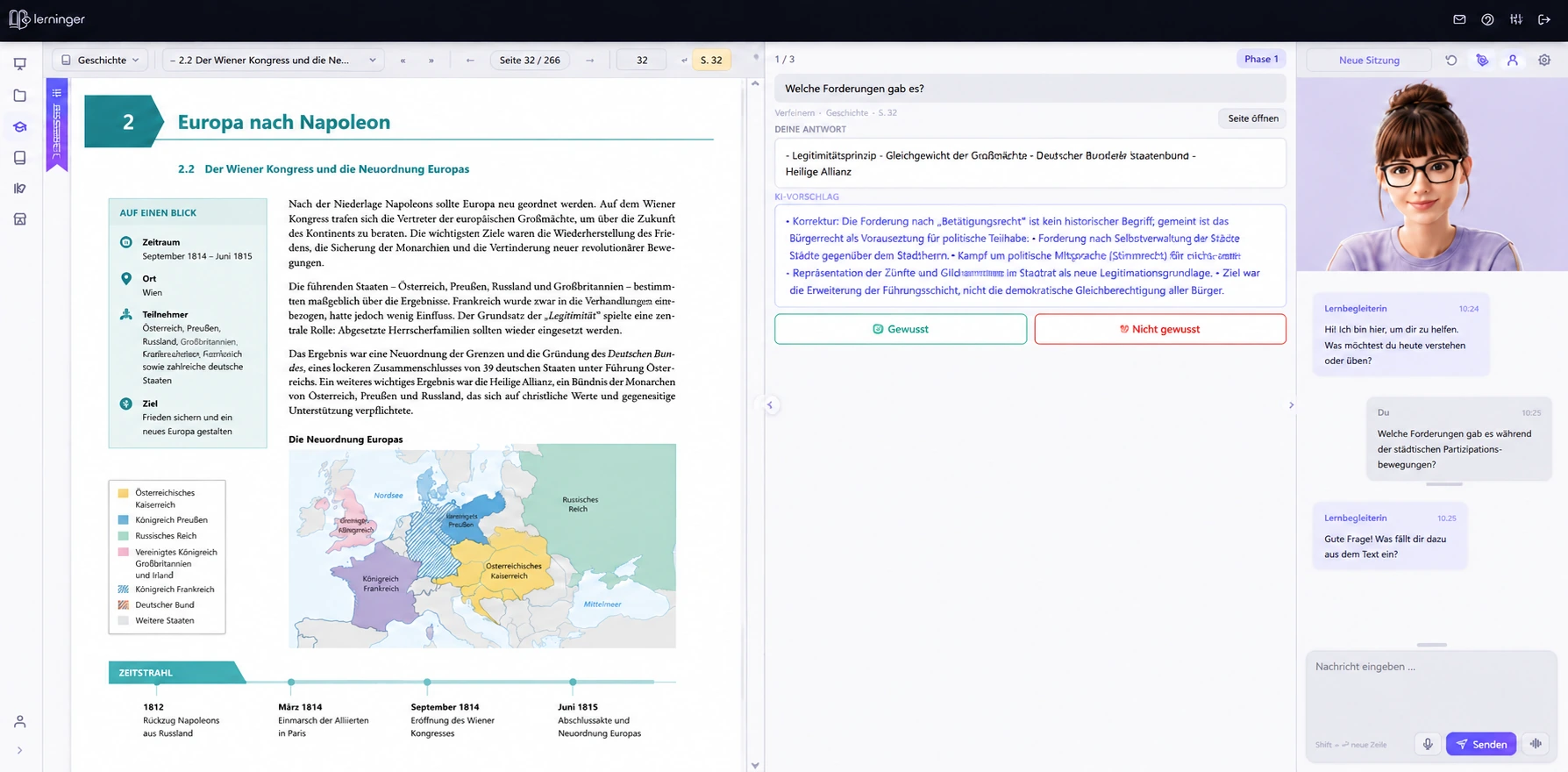Click the enter arrow icon beside page field

click(684, 61)
